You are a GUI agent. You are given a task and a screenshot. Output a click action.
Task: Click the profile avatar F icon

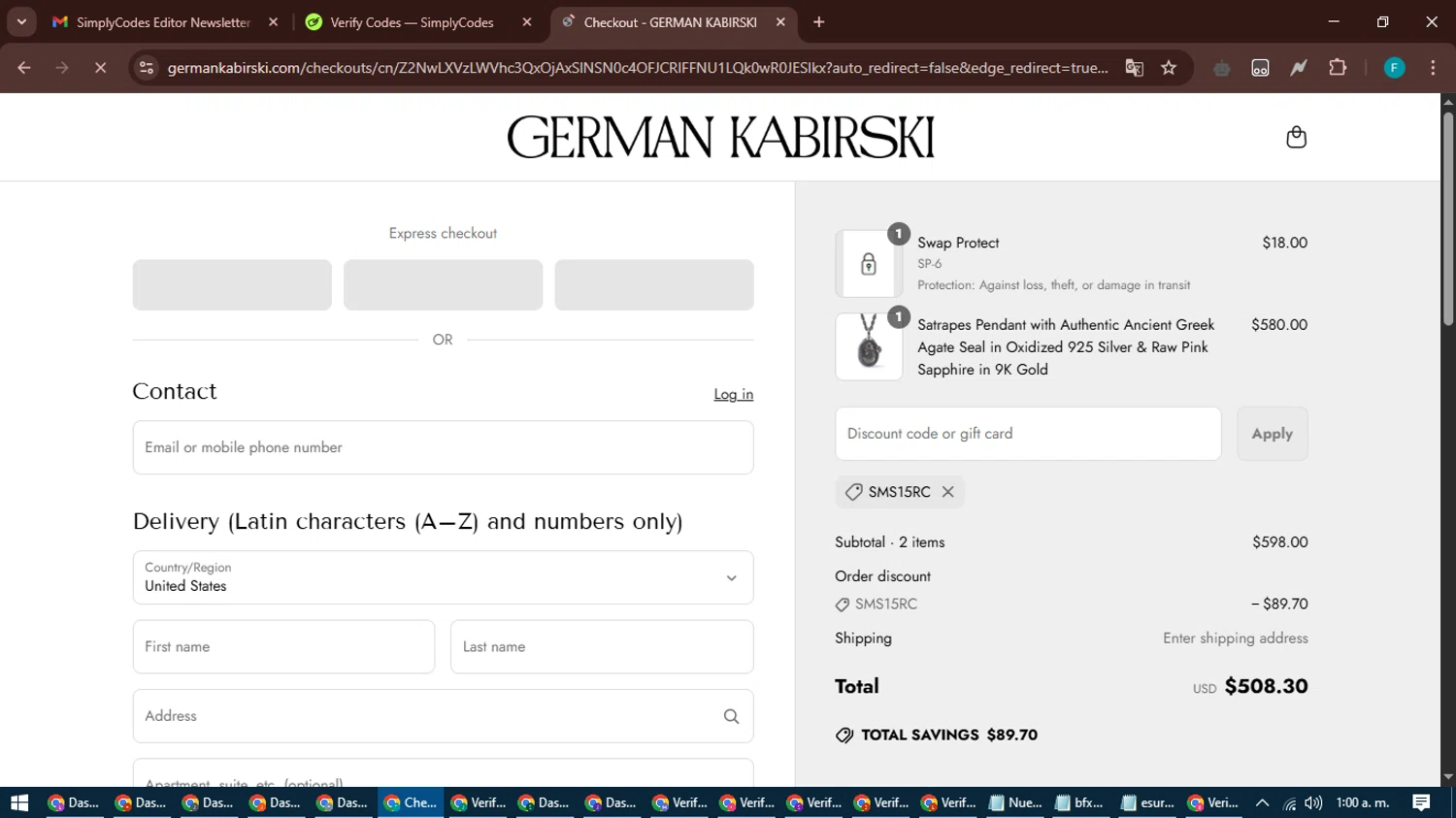coord(1394,68)
